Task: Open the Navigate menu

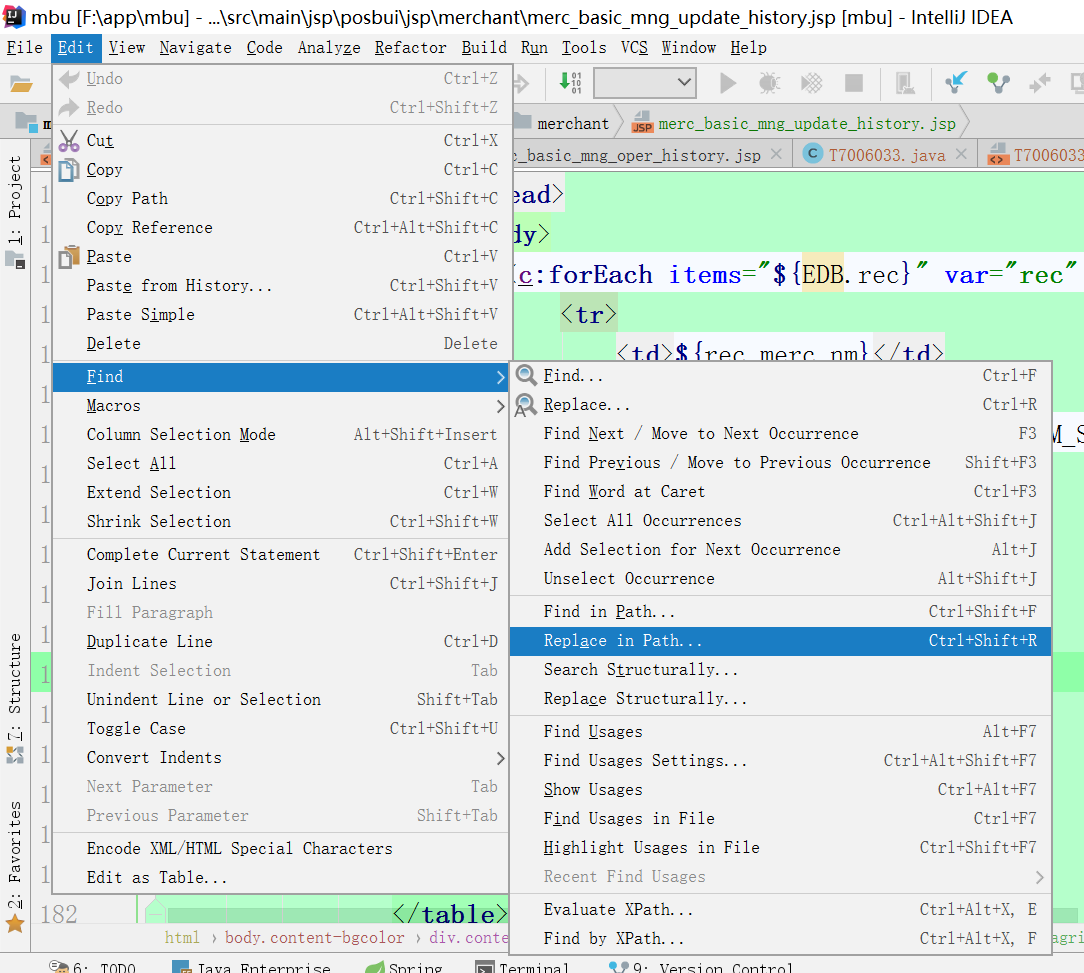Action: (x=196, y=48)
